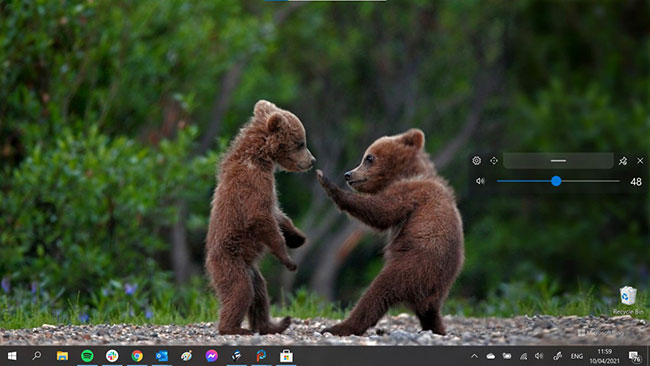Viewport: 650px width, 366px height.
Task: Expand hidden system tray icons chevron
Action: point(474,356)
